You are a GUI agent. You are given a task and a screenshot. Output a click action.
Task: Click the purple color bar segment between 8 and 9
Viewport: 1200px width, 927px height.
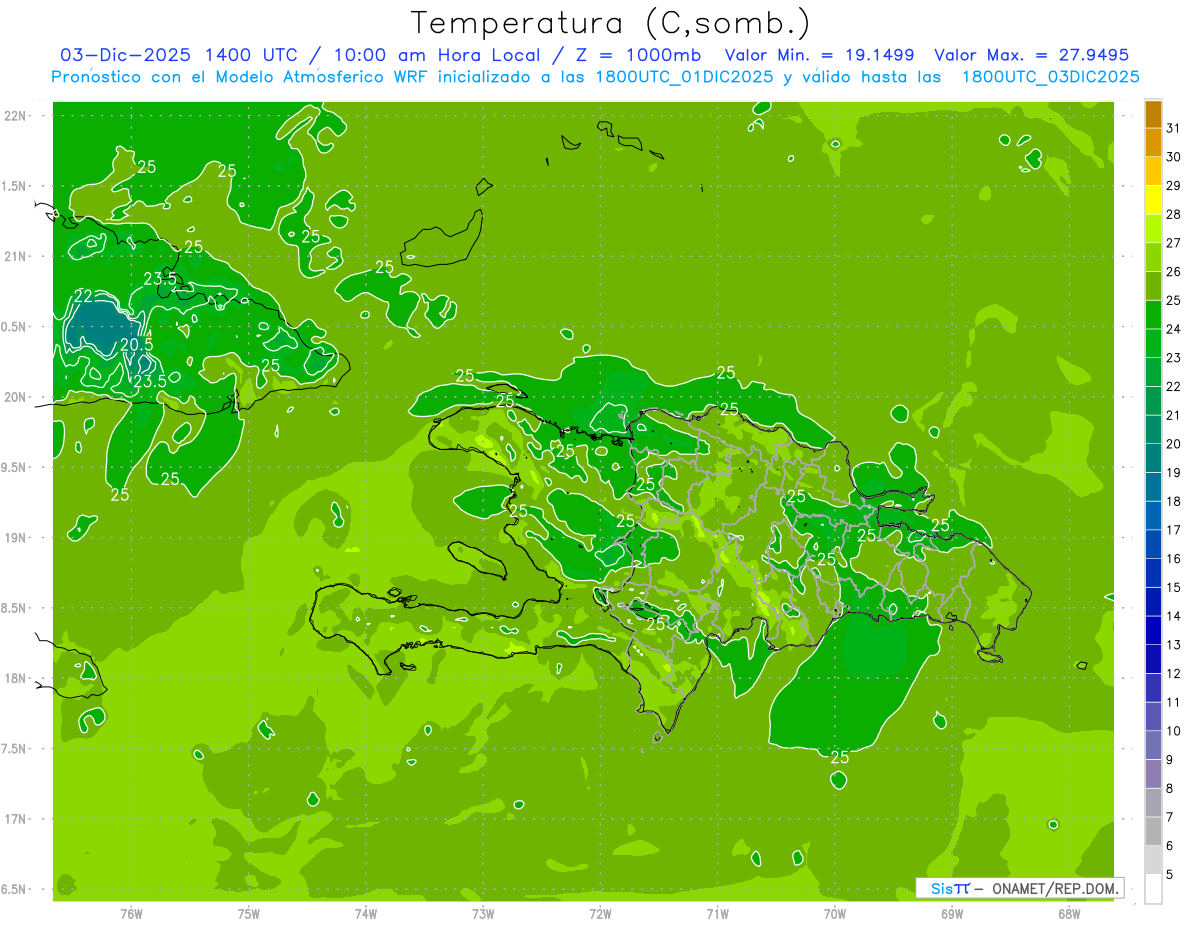(x=1153, y=774)
